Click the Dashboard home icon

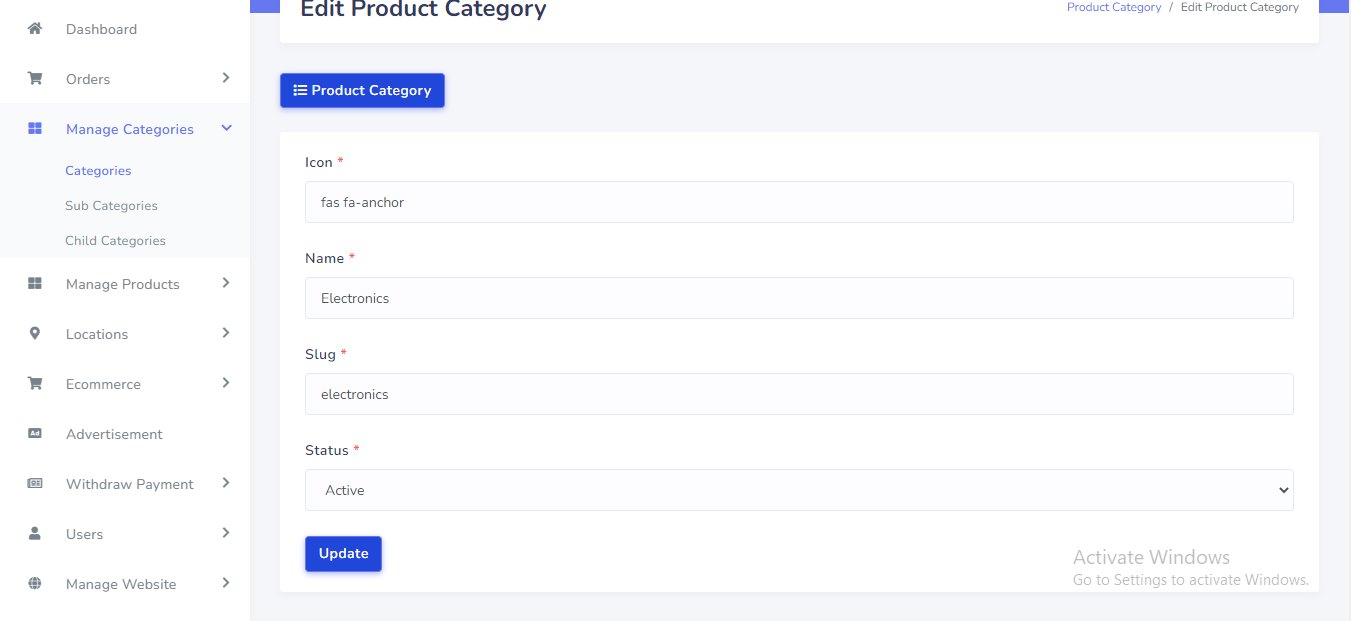[x=35, y=29]
